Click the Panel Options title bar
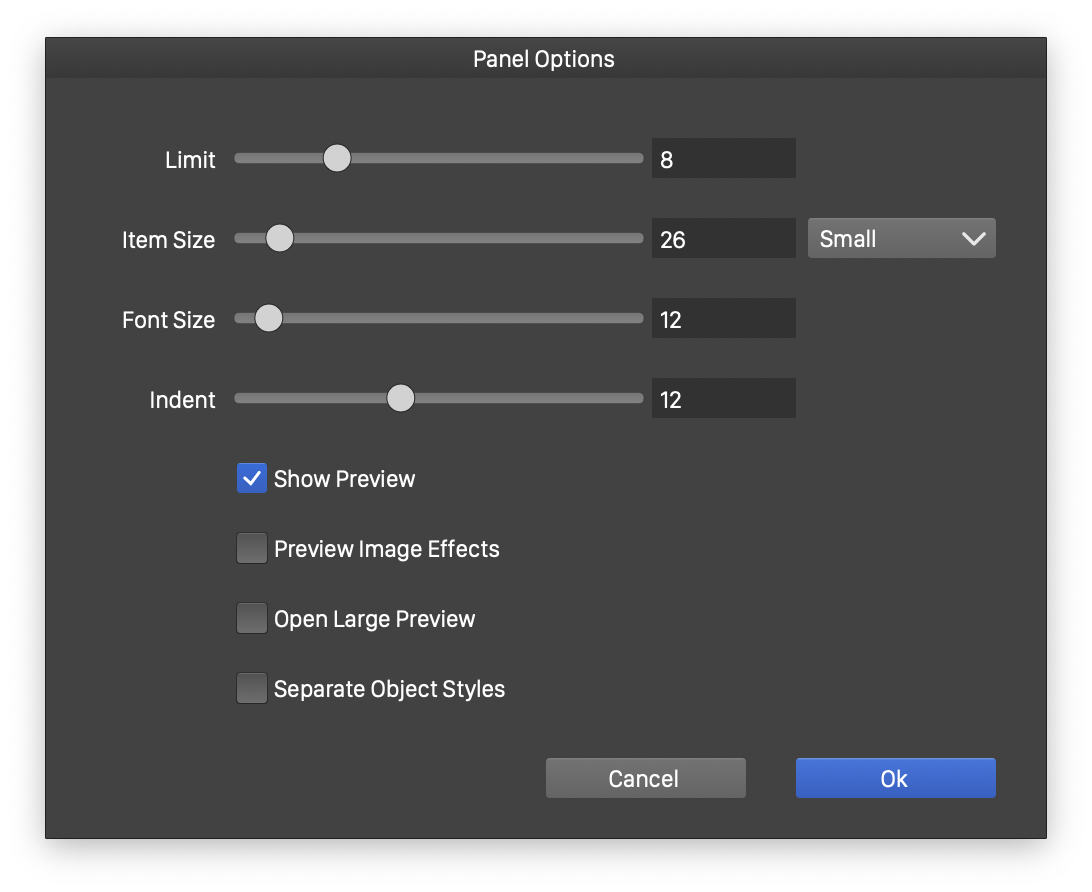Image resolution: width=1092 pixels, height=892 pixels. tap(544, 59)
